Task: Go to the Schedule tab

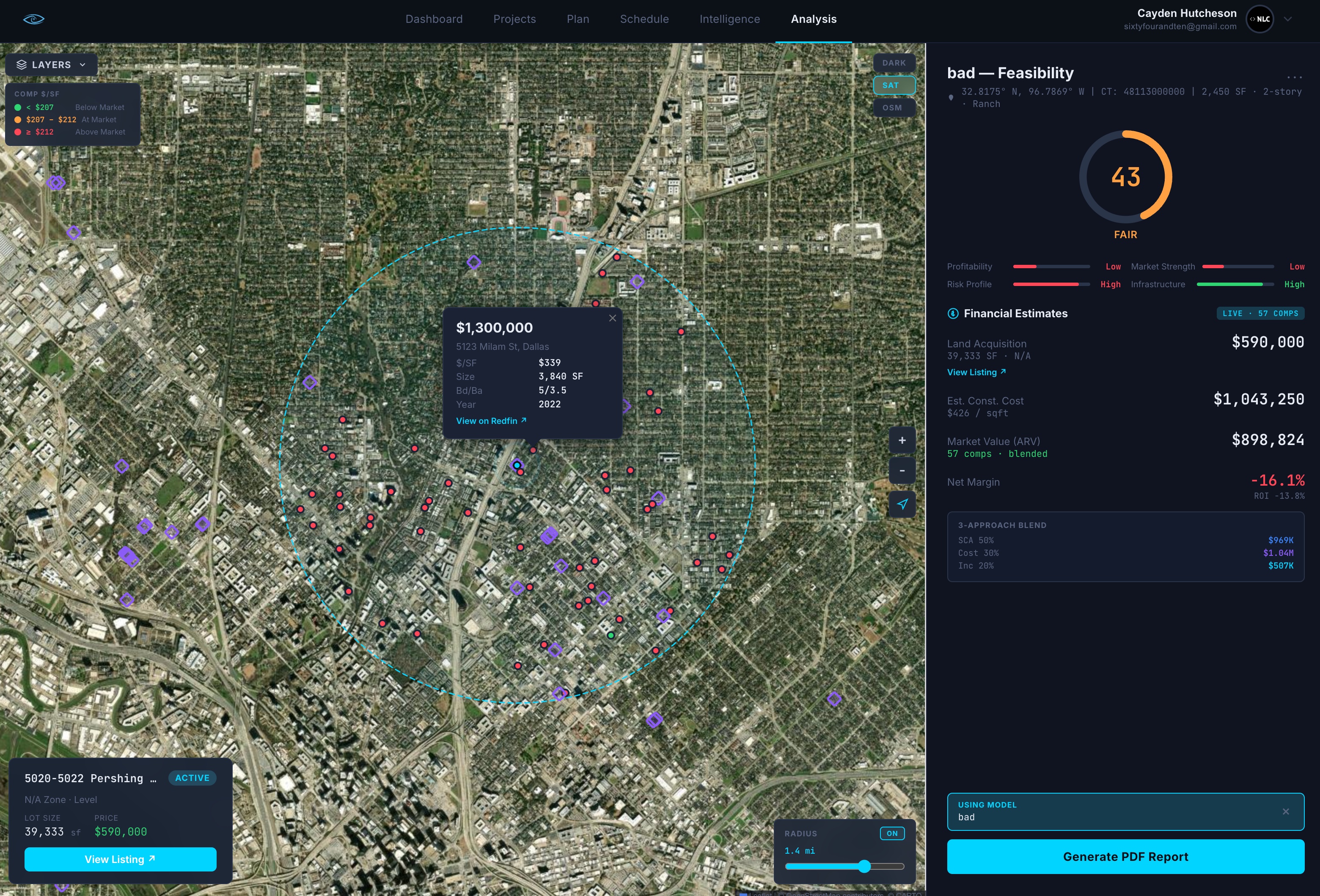Action: pos(644,19)
